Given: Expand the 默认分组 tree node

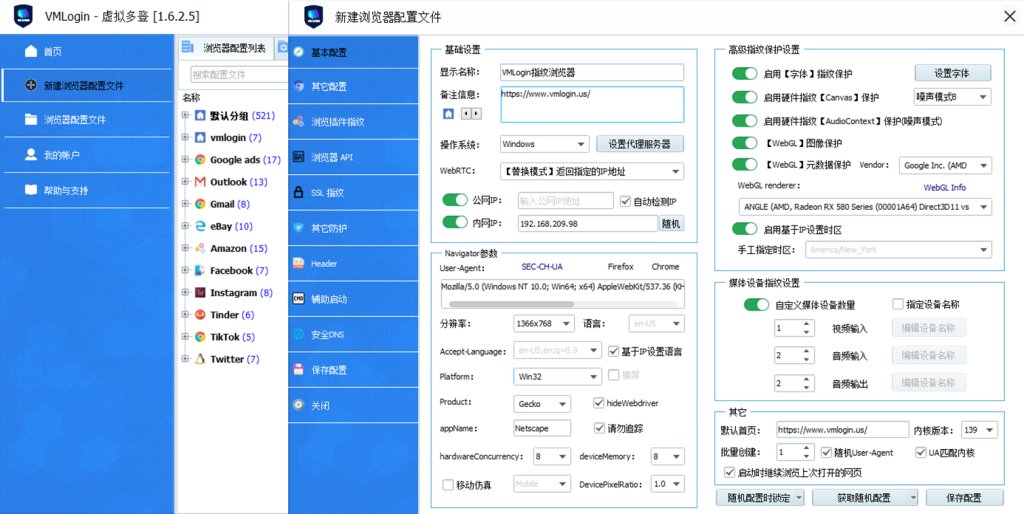Looking at the screenshot, I should point(185,116).
